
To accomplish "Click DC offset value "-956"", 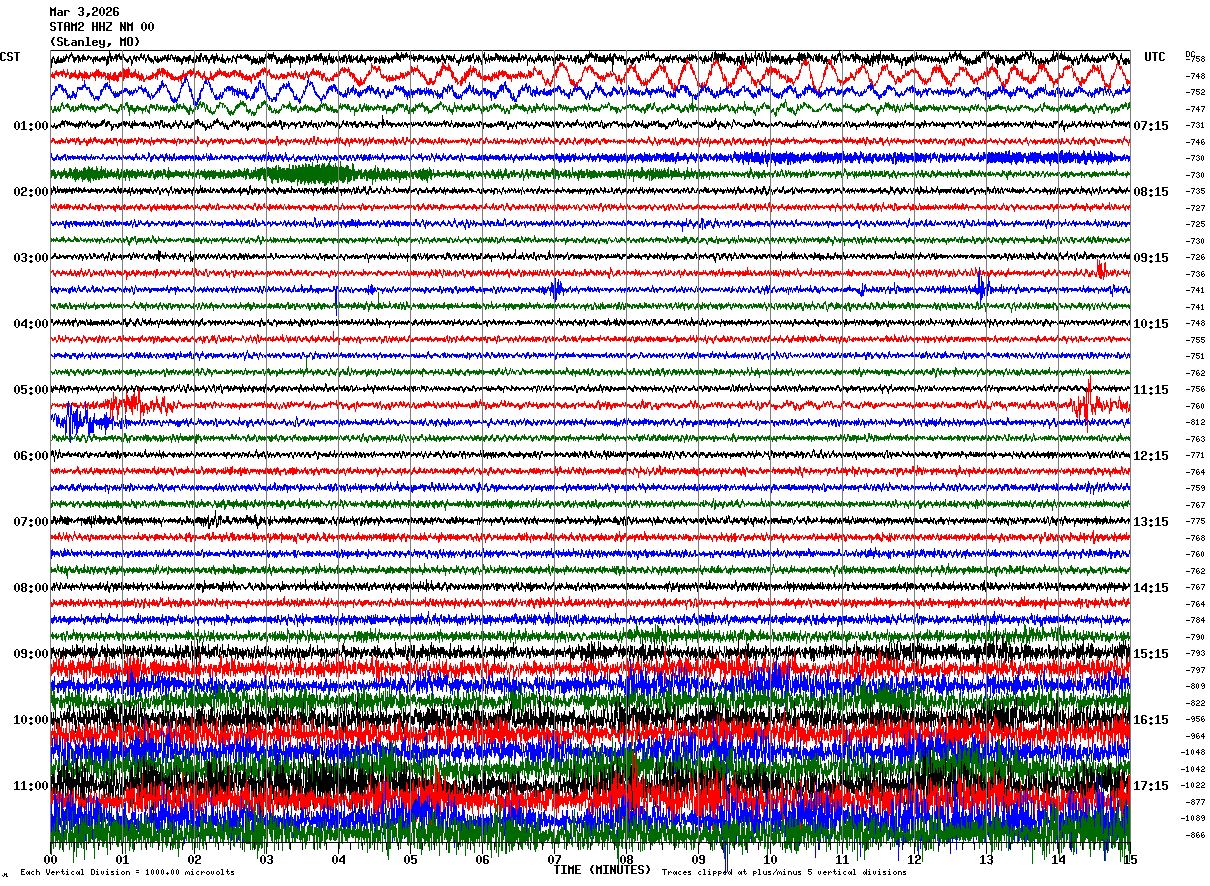I will pos(1195,719).
